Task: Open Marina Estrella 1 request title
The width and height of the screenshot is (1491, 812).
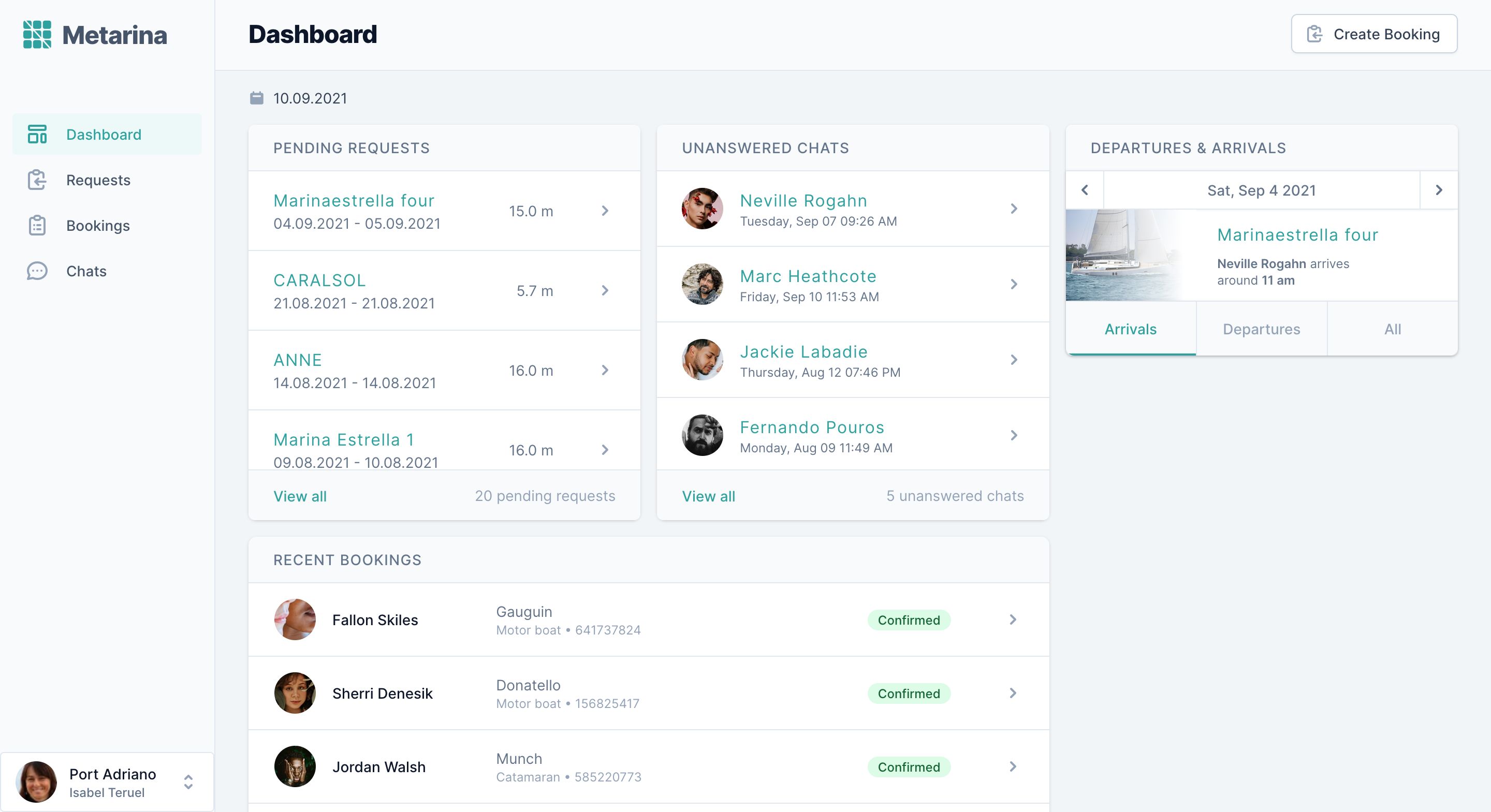Action: click(x=344, y=439)
